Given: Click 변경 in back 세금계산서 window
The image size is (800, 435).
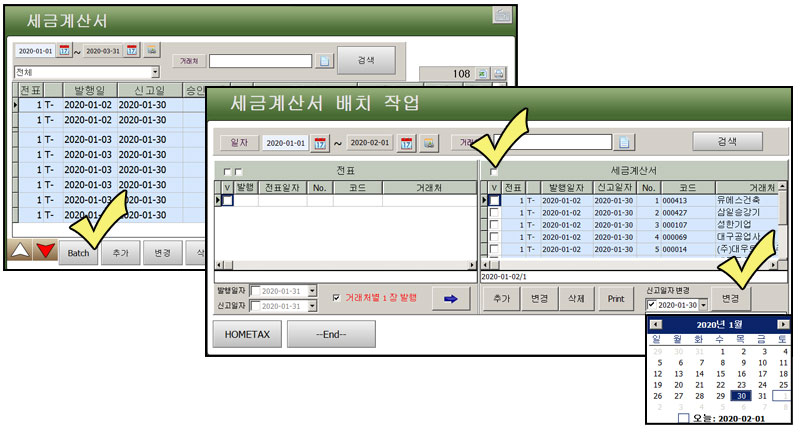Looking at the screenshot, I should tap(162, 253).
